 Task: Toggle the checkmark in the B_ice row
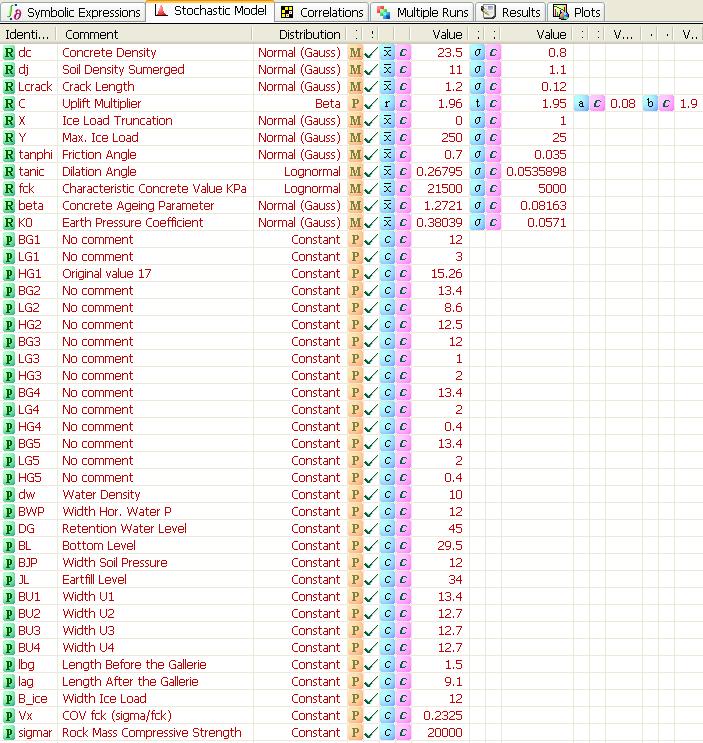(x=371, y=699)
